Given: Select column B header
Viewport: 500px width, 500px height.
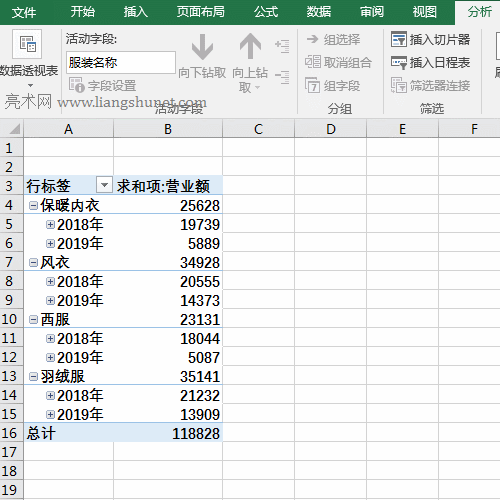Looking at the screenshot, I should 168,129.
